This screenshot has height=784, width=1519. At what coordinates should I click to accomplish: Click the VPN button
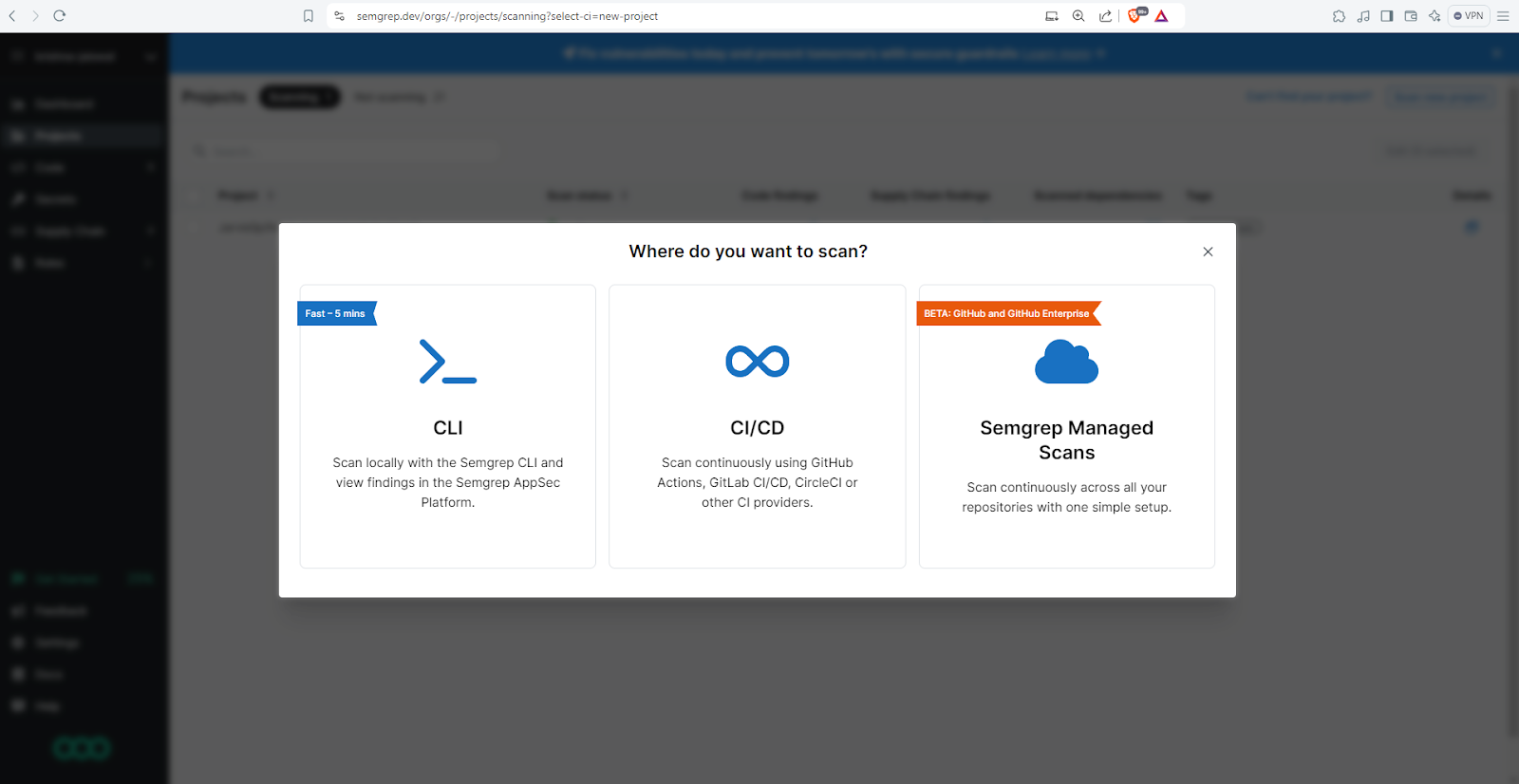pos(1469,16)
